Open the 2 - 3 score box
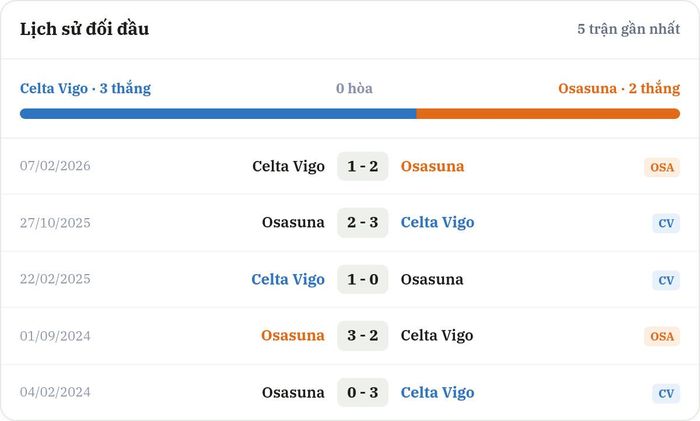Image resolution: width=700 pixels, height=421 pixels. click(362, 222)
